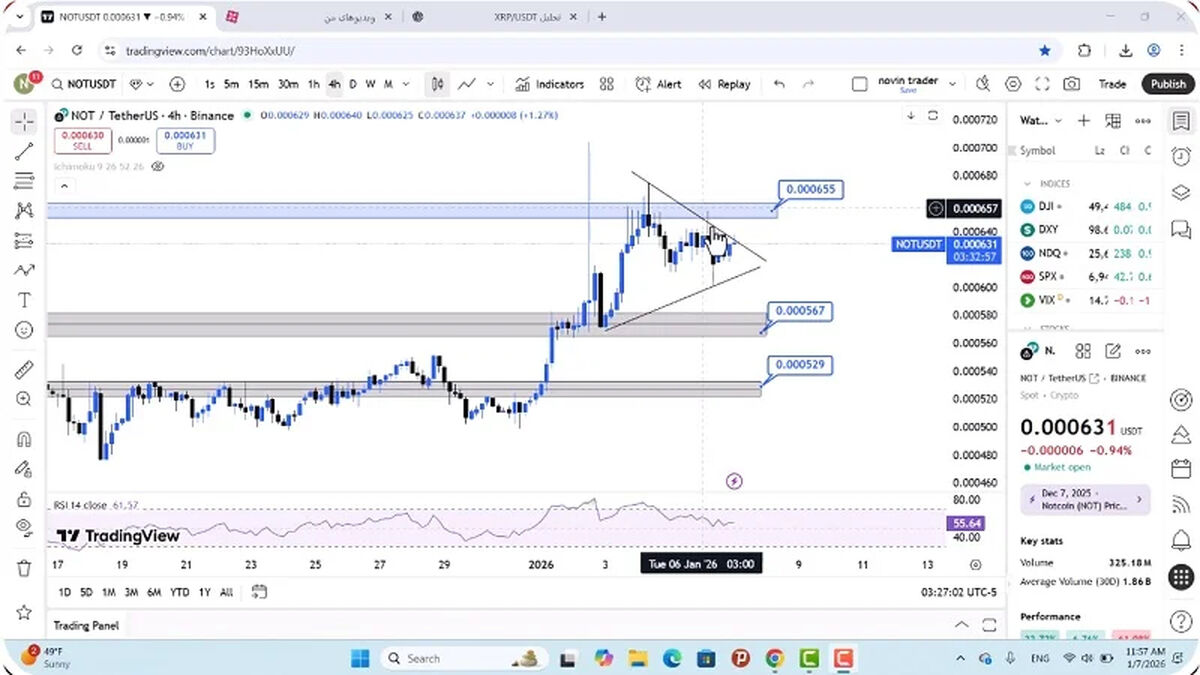Screen dimensions: 1200x675
Task: Enter fullscreen mode
Action: point(1042,84)
